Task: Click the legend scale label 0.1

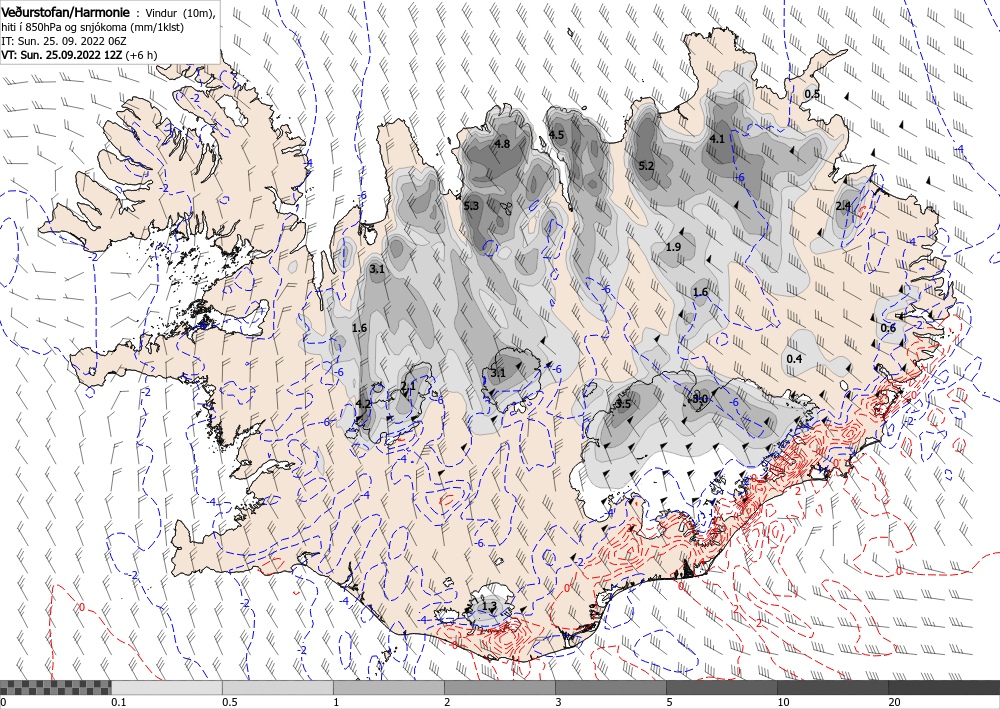Action: pos(119,703)
